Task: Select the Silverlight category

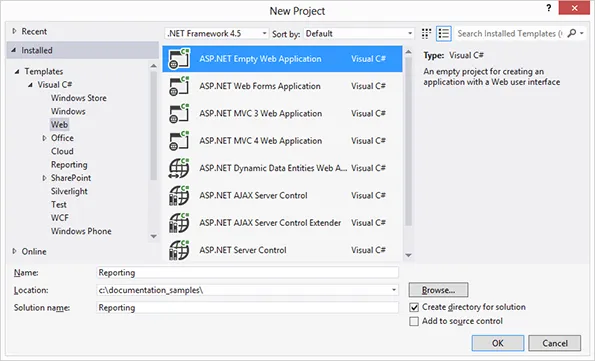Action: point(69,191)
